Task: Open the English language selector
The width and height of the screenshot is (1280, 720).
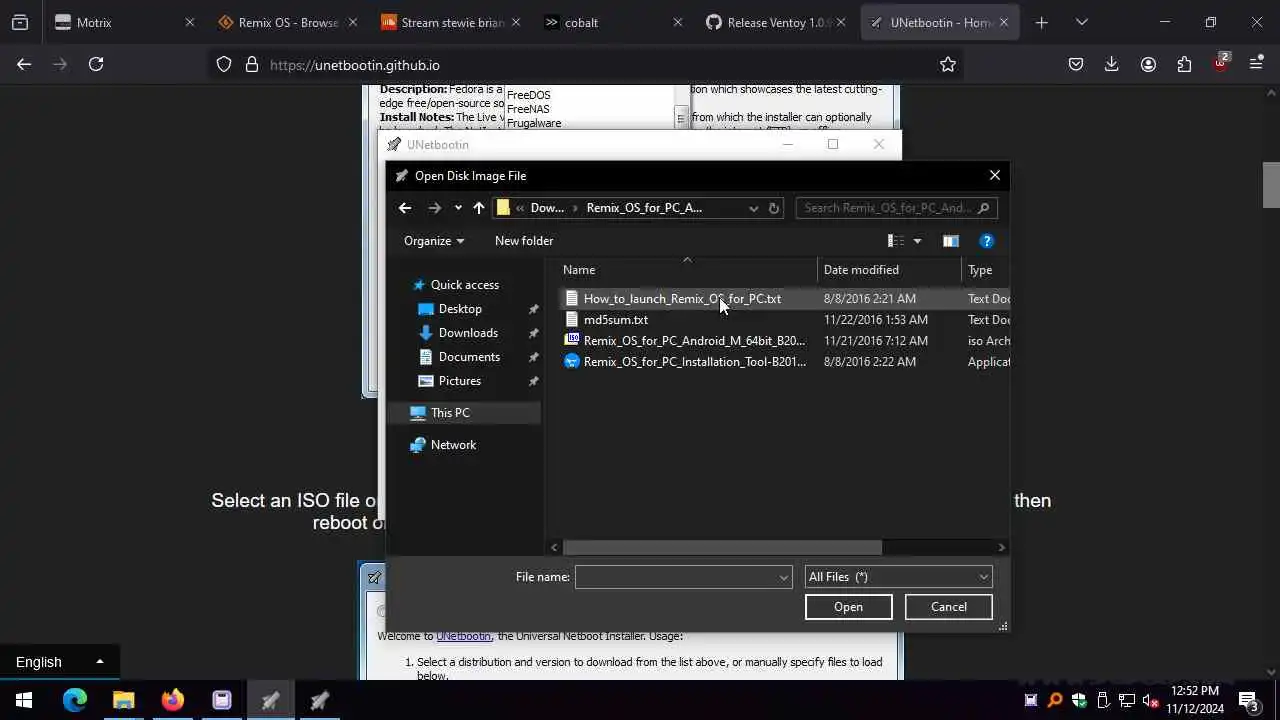Action: pos(59,662)
